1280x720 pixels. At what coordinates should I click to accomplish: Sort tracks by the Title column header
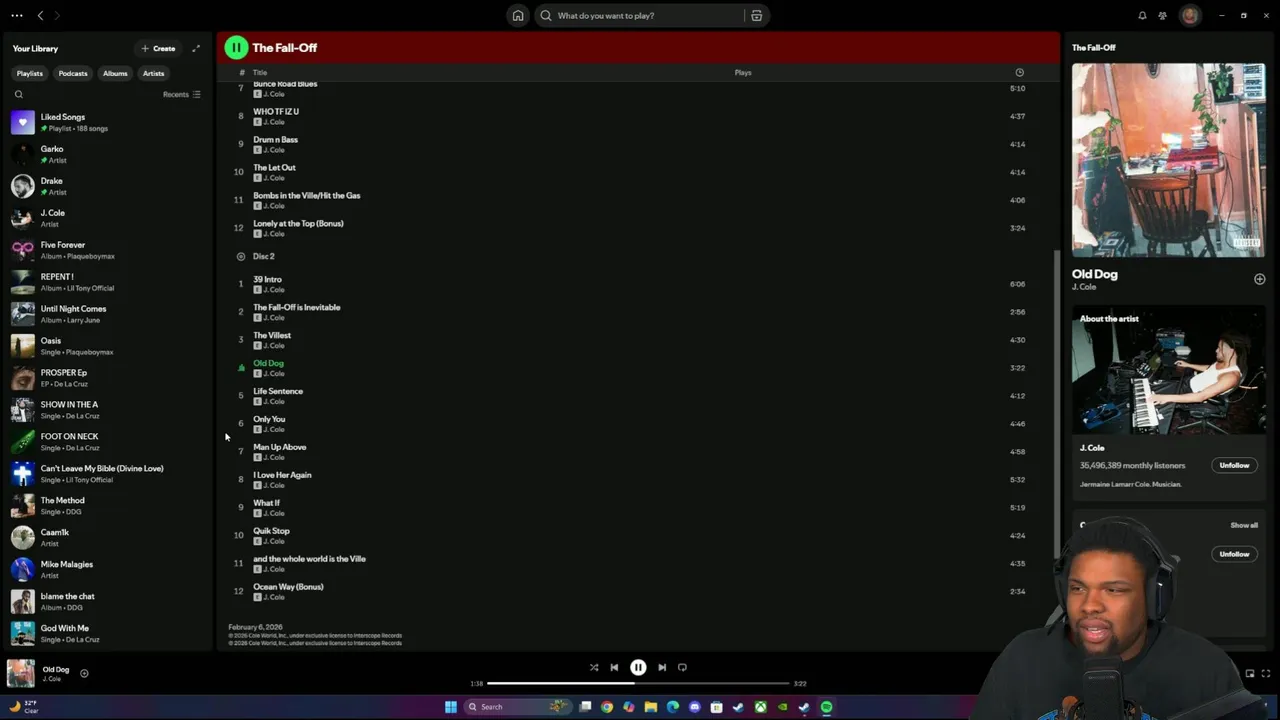260,72
